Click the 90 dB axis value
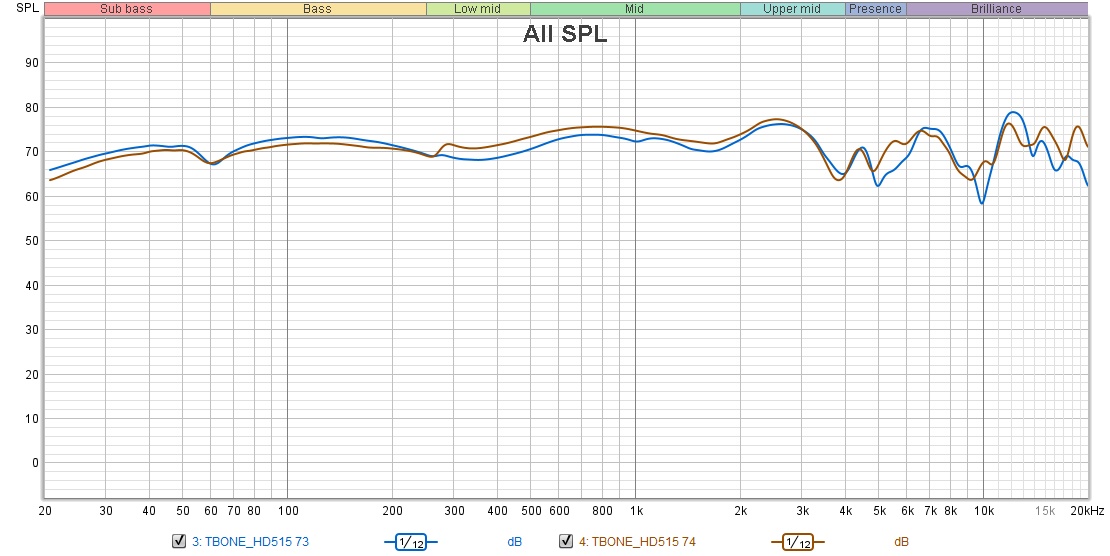 31,63
